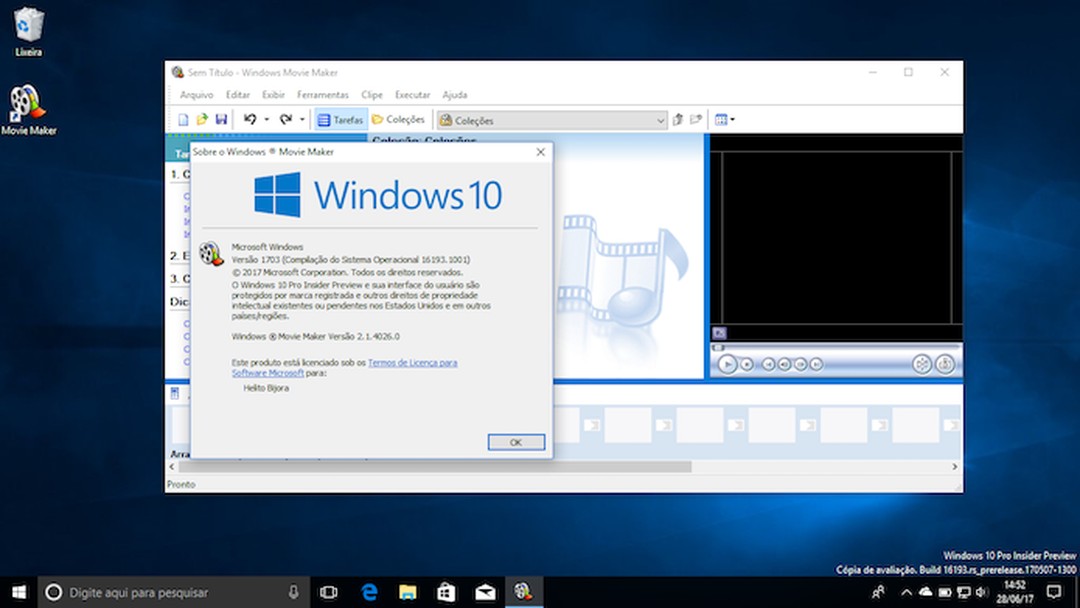Open the Clipe menu

click(371, 94)
